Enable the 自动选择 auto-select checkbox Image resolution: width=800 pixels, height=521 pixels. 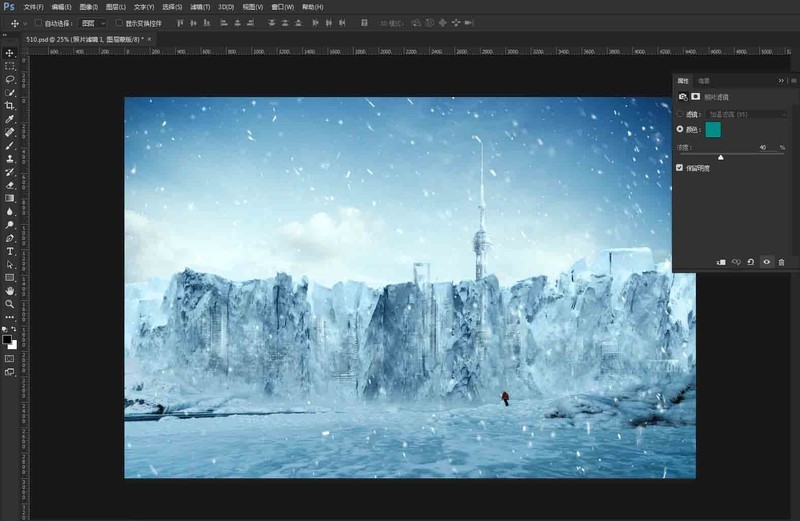click(38, 23)
